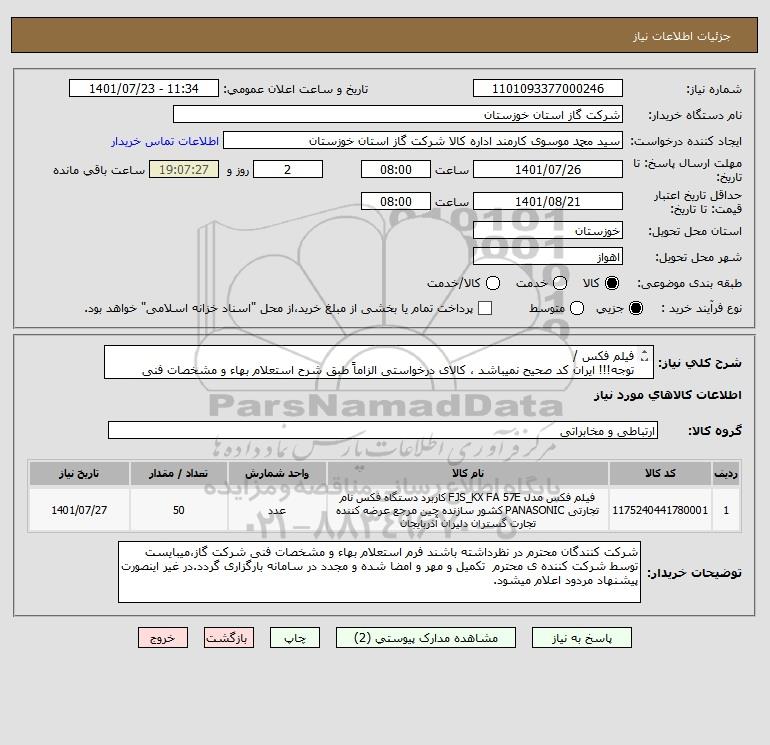770x745 pixels.
Task: Click the price validity date 1401/08/21
Action: 548,201
